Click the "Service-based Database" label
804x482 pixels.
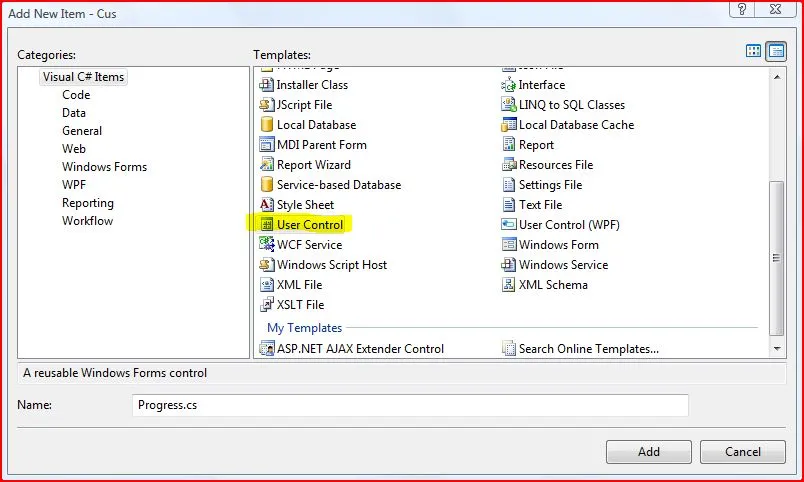(339, 185)
